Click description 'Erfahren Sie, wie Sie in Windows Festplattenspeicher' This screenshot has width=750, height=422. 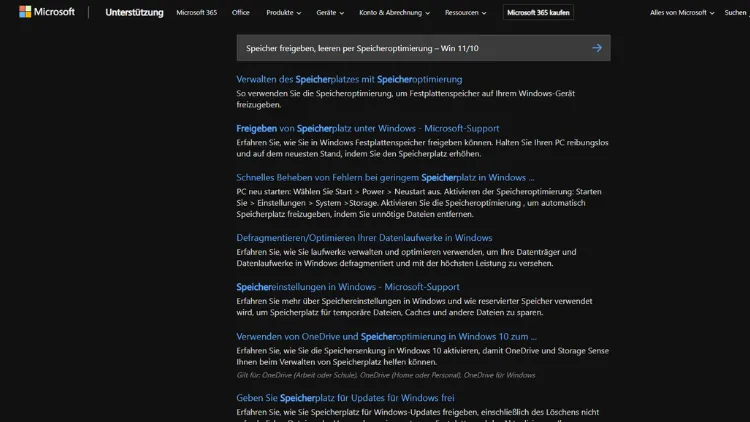(422, 148)
